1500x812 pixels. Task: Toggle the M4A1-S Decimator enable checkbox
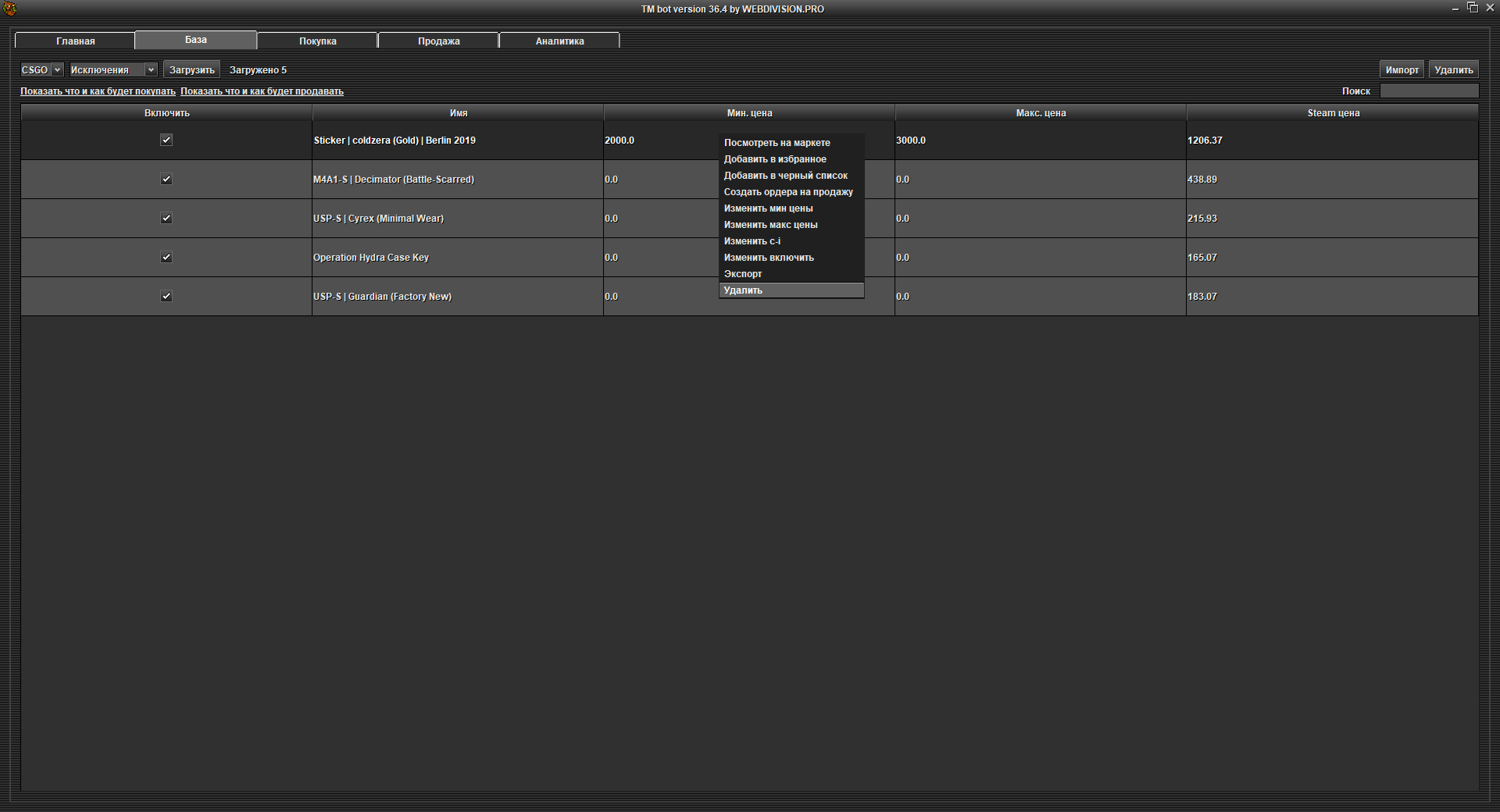166,179
